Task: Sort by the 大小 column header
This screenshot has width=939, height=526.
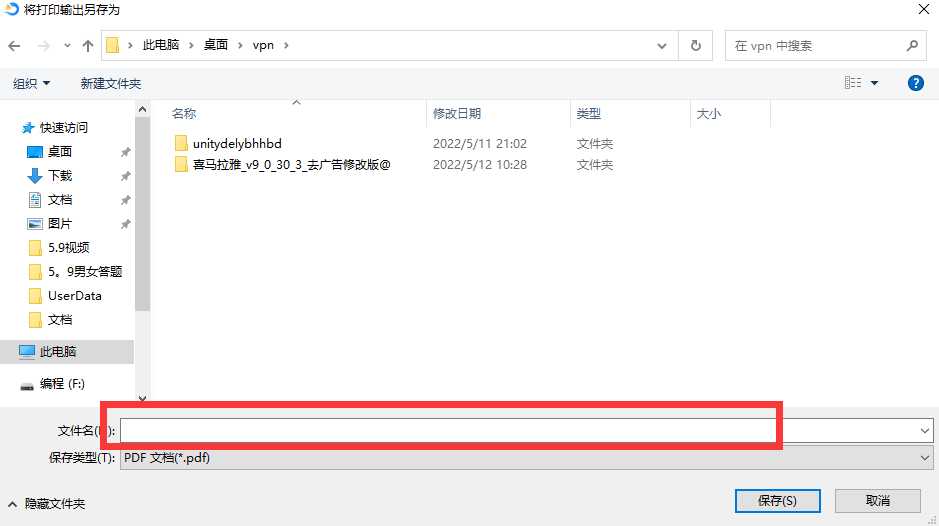Action: pos(708,113)
